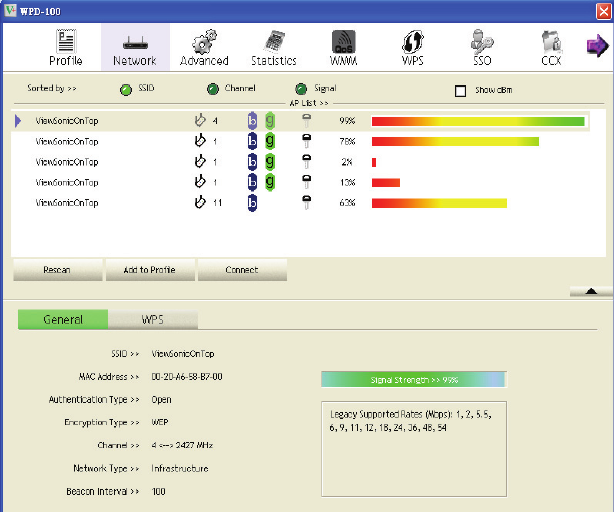Open the Profile page icon

(66, 41)
